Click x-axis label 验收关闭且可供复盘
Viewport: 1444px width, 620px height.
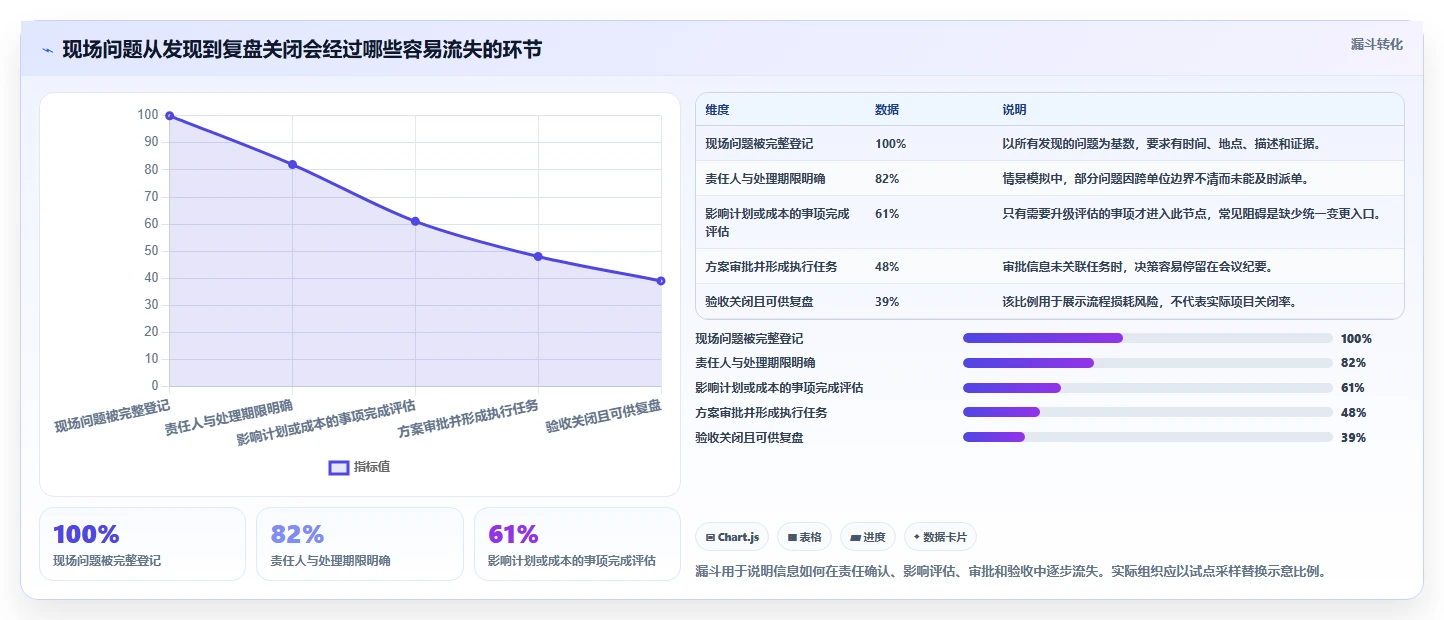point(603,415)
